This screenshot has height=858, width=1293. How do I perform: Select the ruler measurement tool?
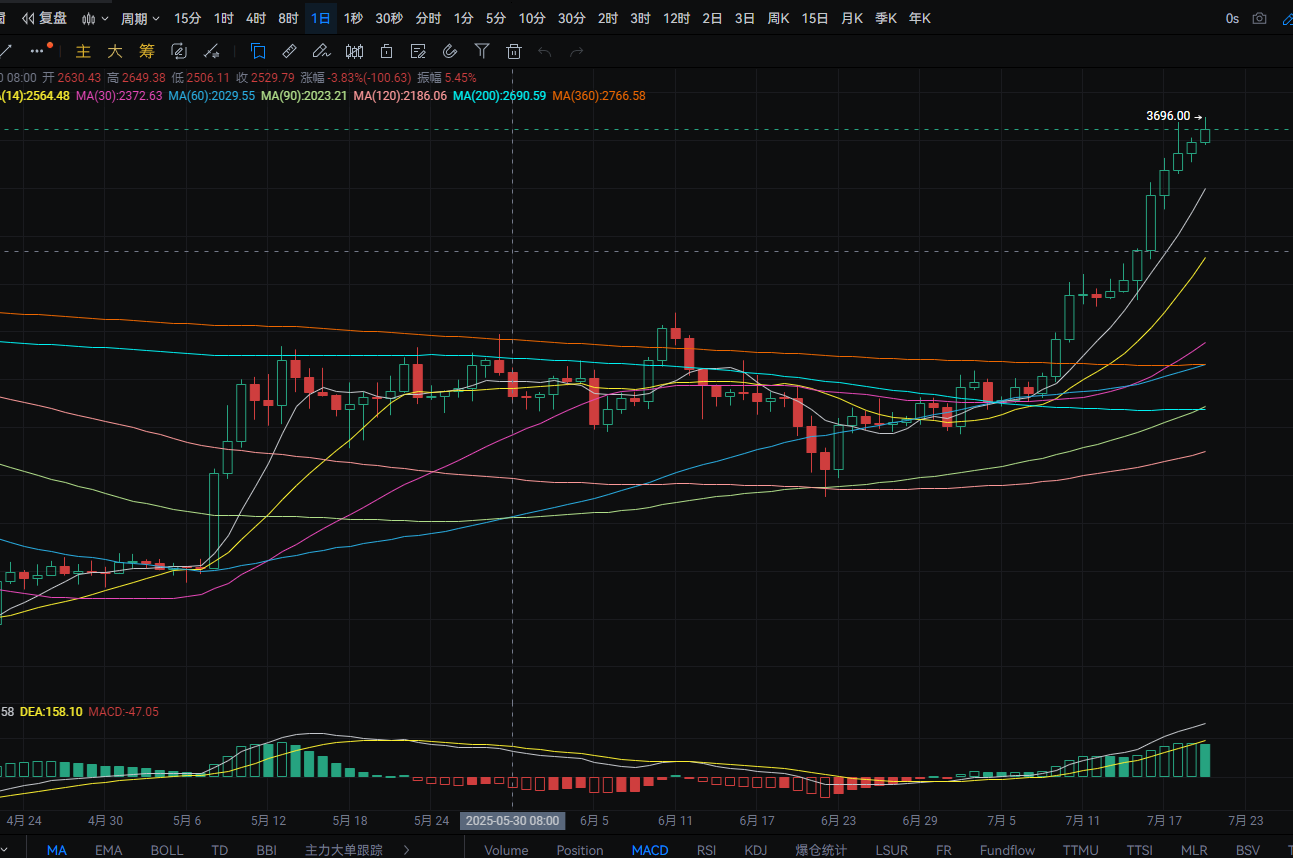[x=289, y=51]
